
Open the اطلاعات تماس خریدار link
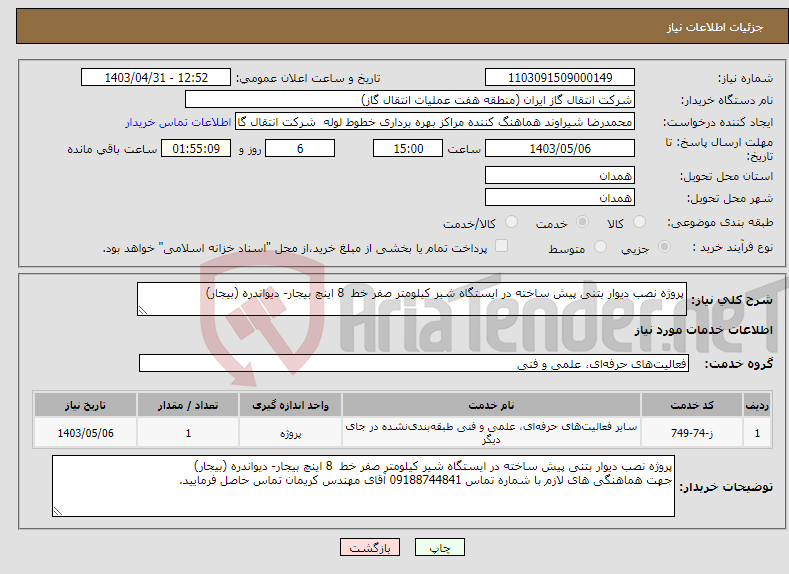(x=178, y=122)
